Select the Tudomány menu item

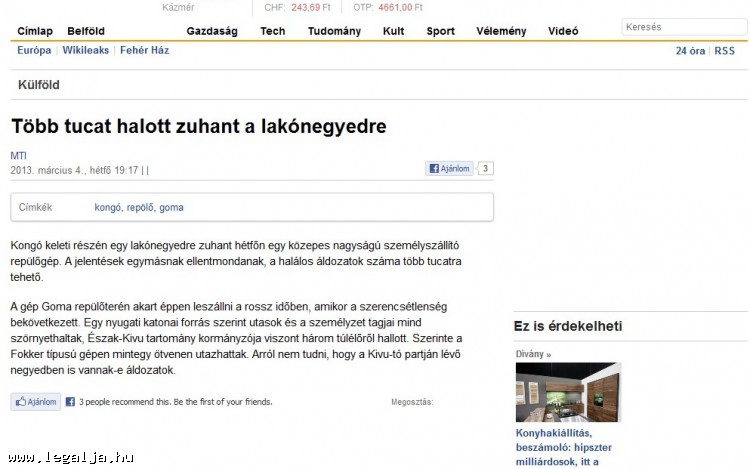334,31
